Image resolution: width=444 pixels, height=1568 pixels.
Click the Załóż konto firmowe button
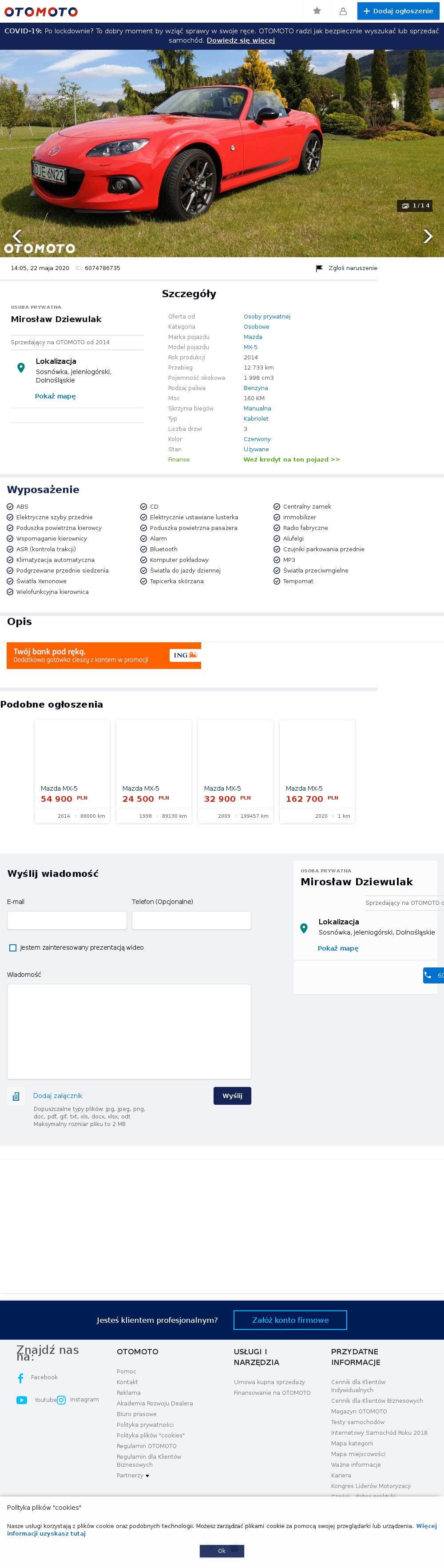pos(290,1320)
